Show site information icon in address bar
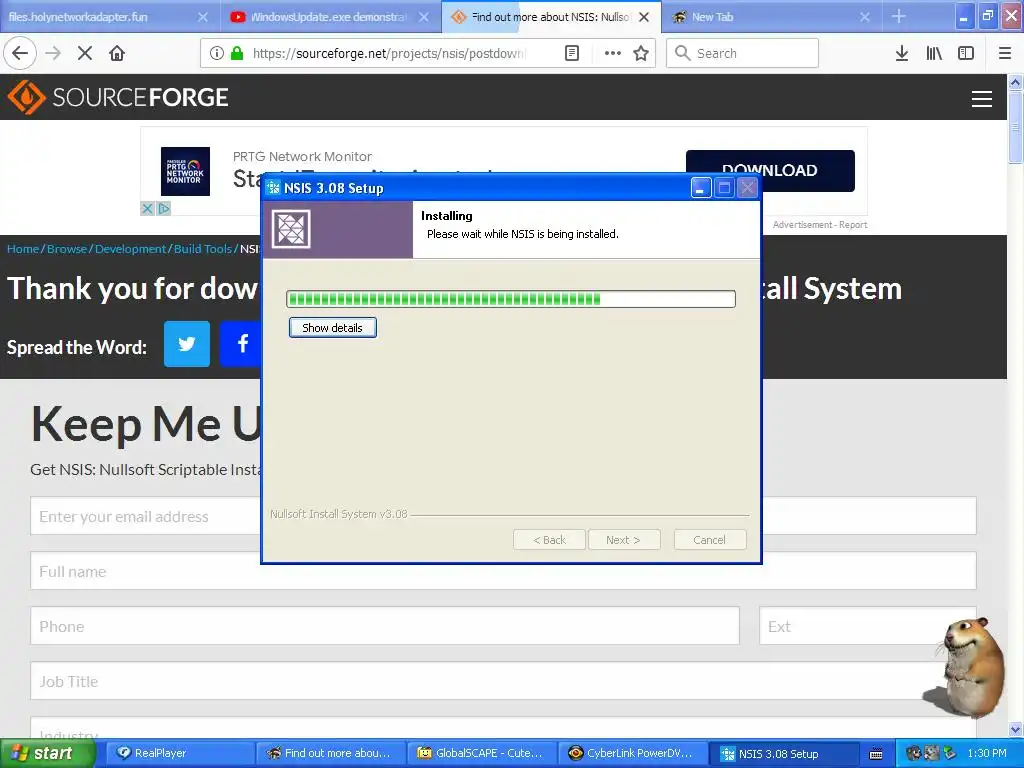Screen dimensions: 1024x768 [216, 53]
